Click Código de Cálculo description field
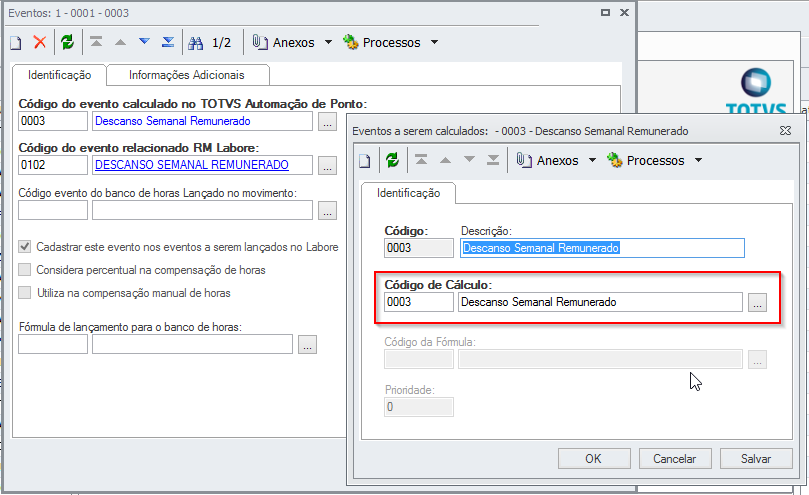Image resolution: width=809 pixels, height=495 pixels. (600, 302)
